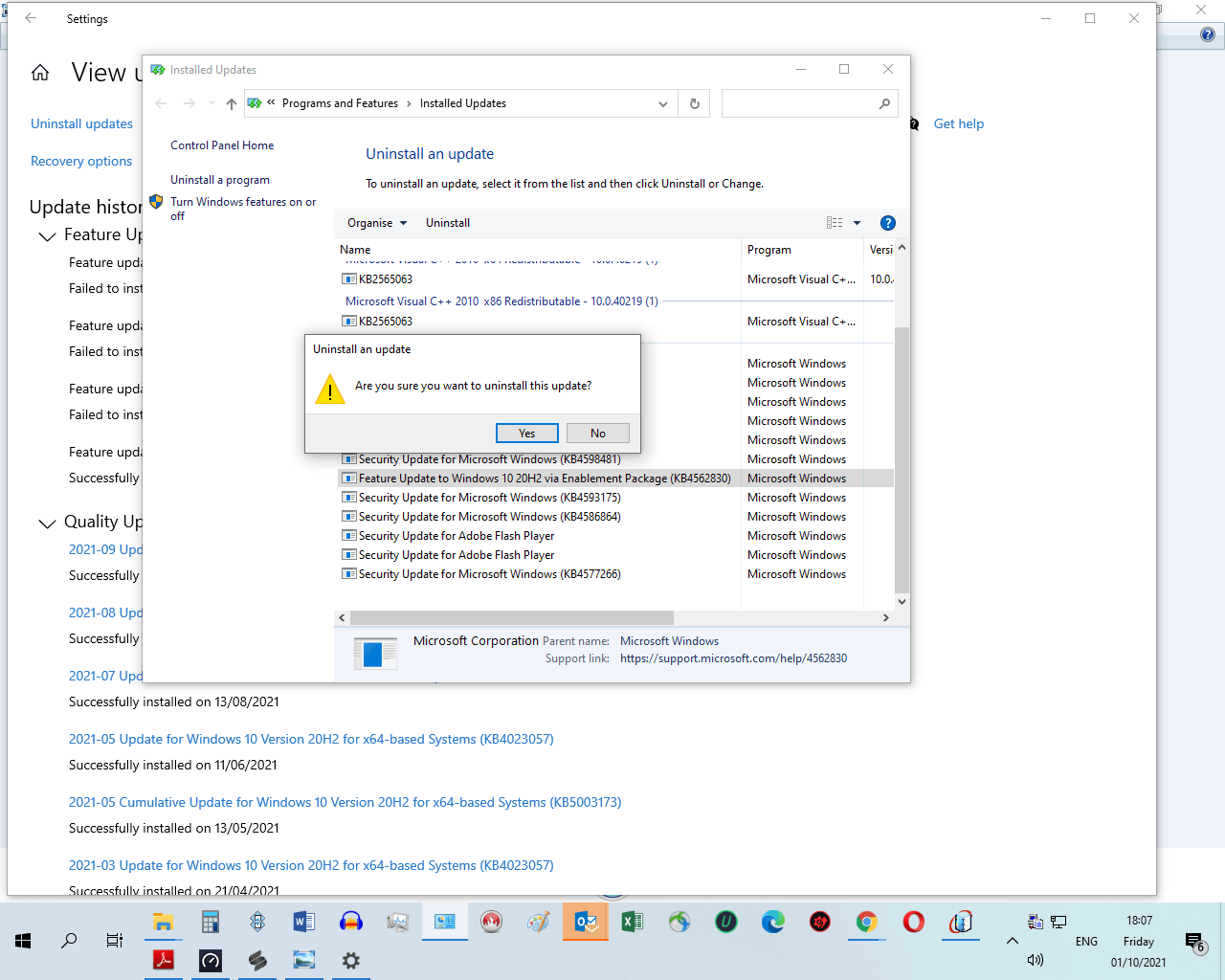Open Microsoft Edge from the taskbar
1225x980 pixels.
click(x=772, y=922)
